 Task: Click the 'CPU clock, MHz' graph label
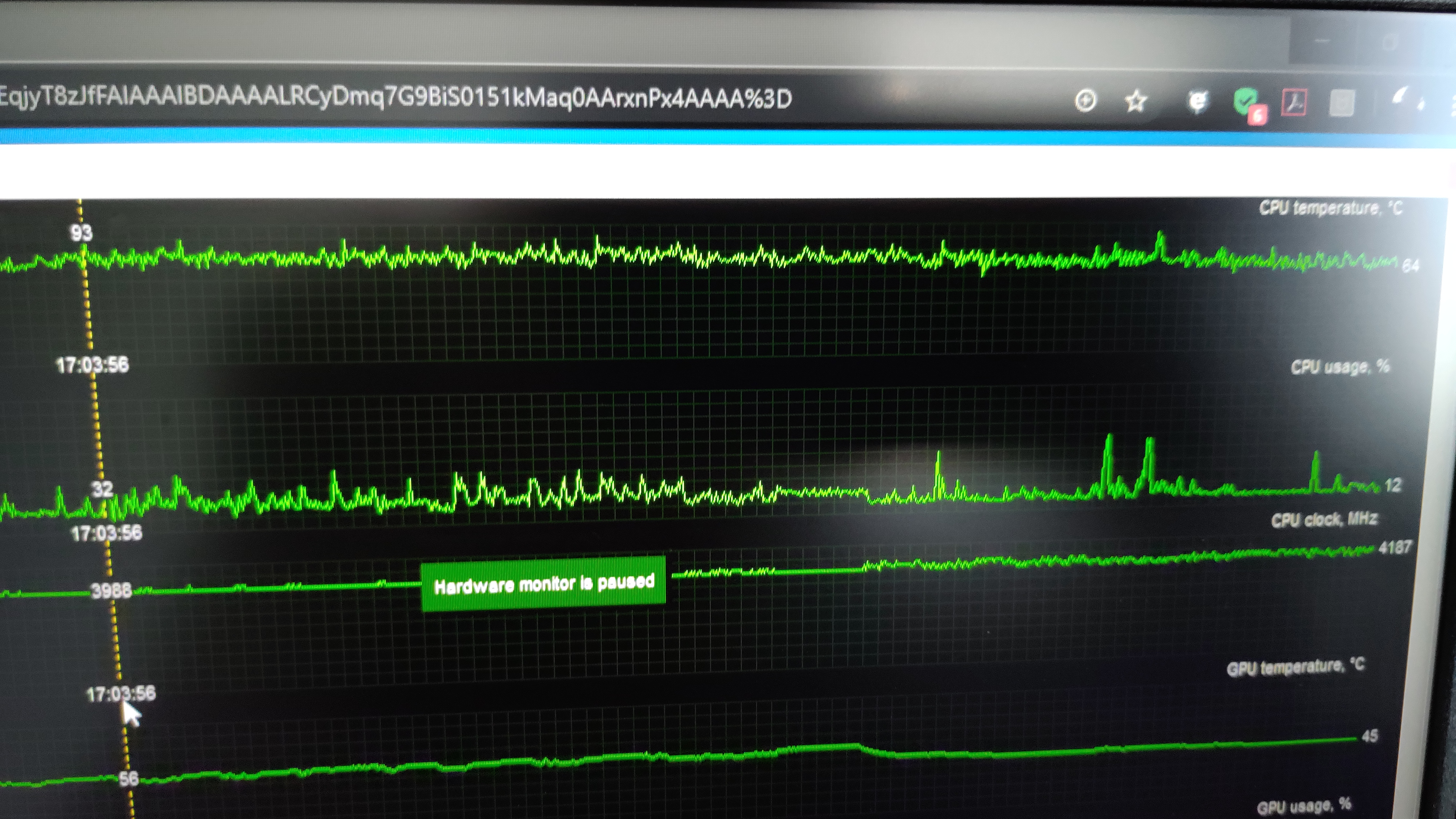tap(1324, 519)
